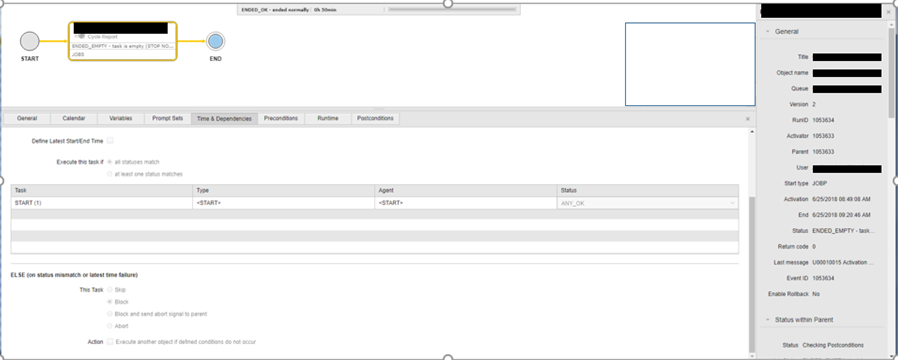Collapse the General section chevron
Screen dimensions: 898x360
tap(767, 32)
